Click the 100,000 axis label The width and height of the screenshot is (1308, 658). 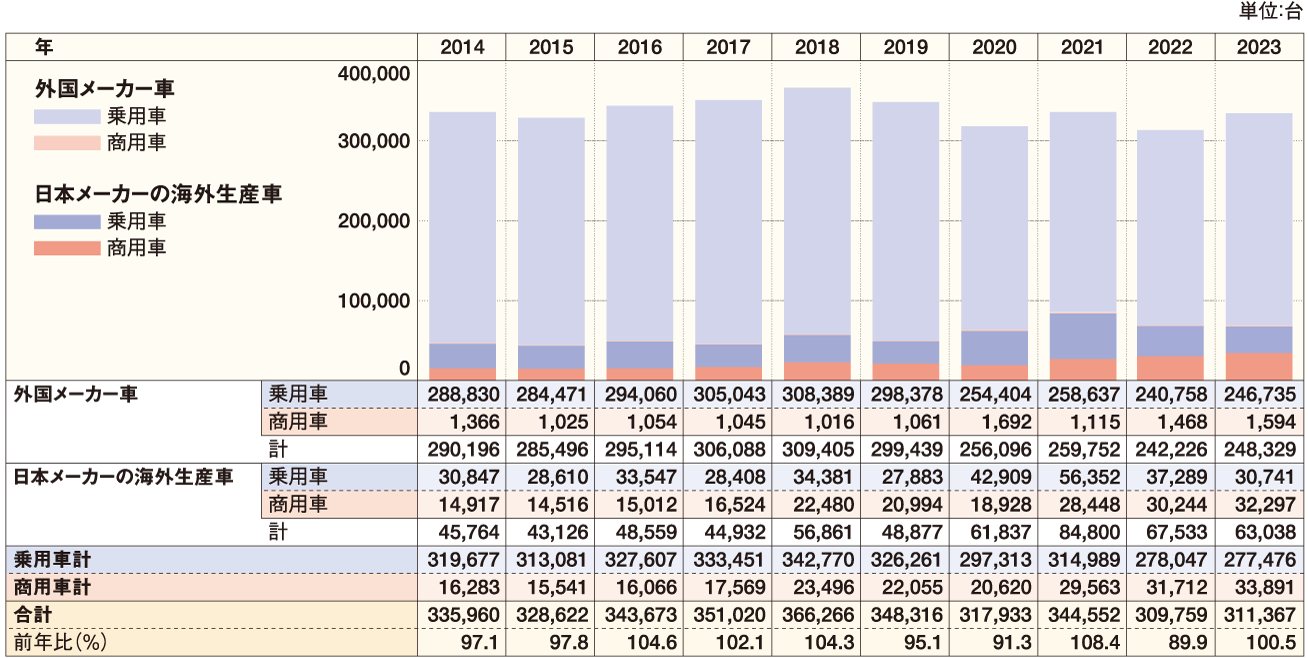[x=373, y=301]
